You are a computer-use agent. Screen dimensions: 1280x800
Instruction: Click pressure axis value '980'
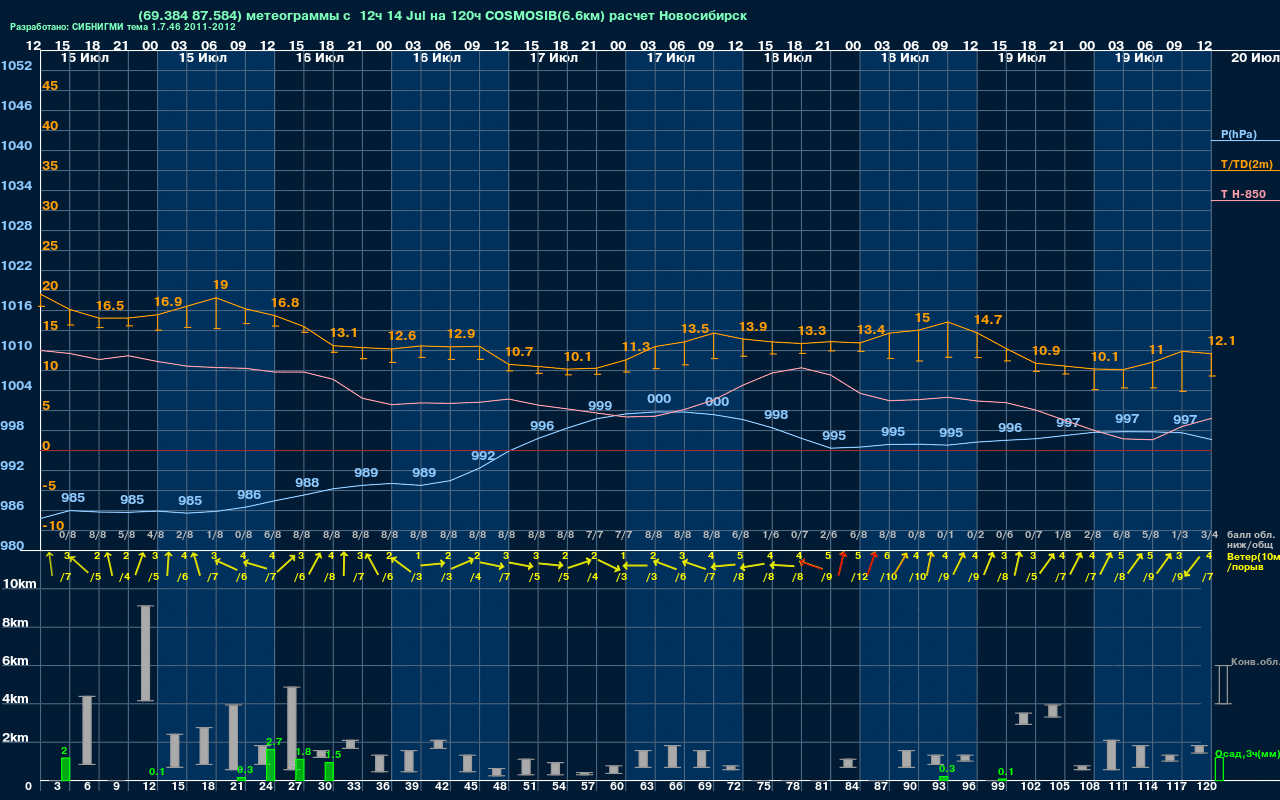coord(12,546)
